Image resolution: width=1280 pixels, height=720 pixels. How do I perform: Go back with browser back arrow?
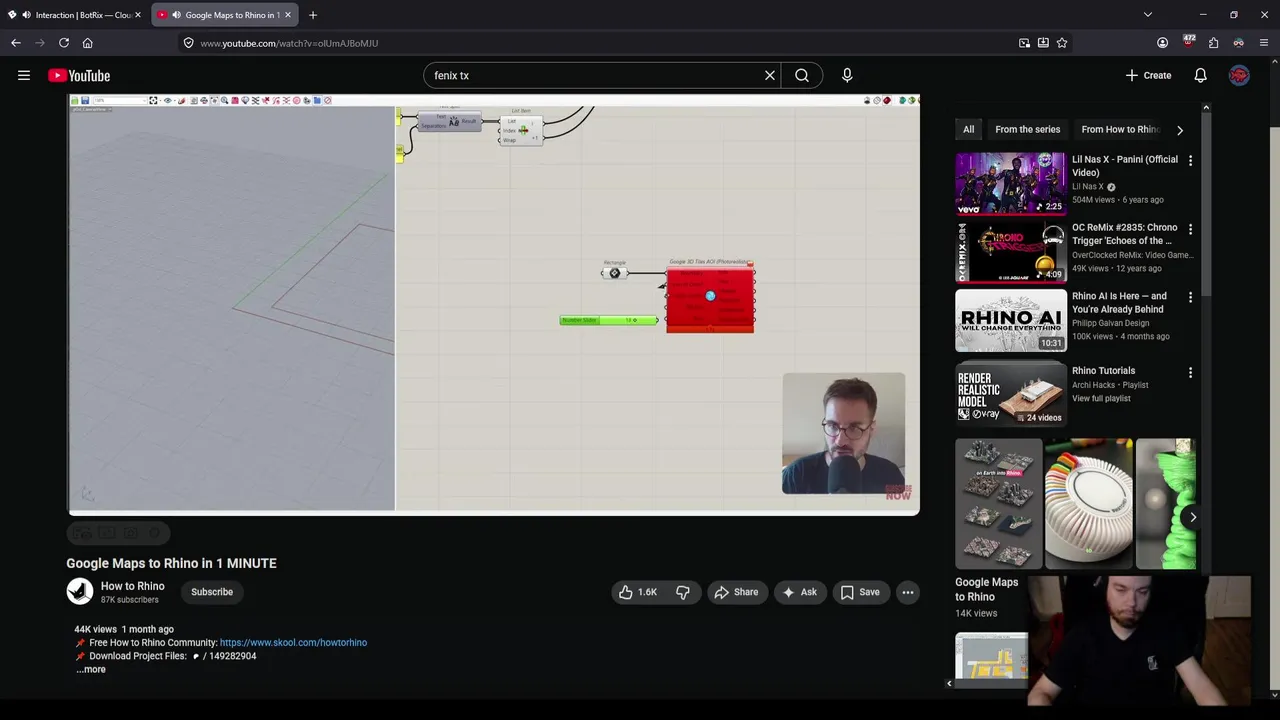tap(16, 43)
